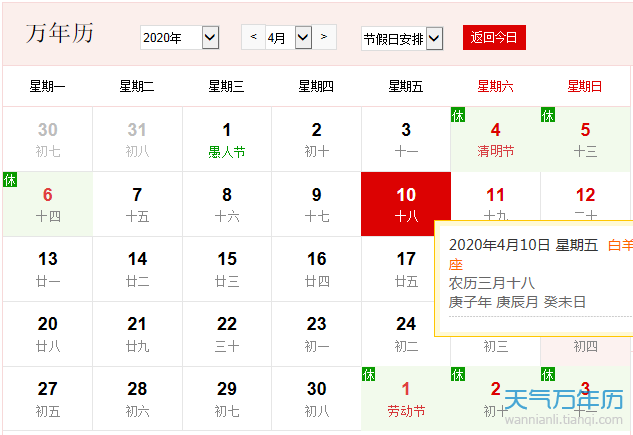
Task: Expand the 节假日安排 holiday dropdown
Action: pyautogui.click(x=402, y=39)
